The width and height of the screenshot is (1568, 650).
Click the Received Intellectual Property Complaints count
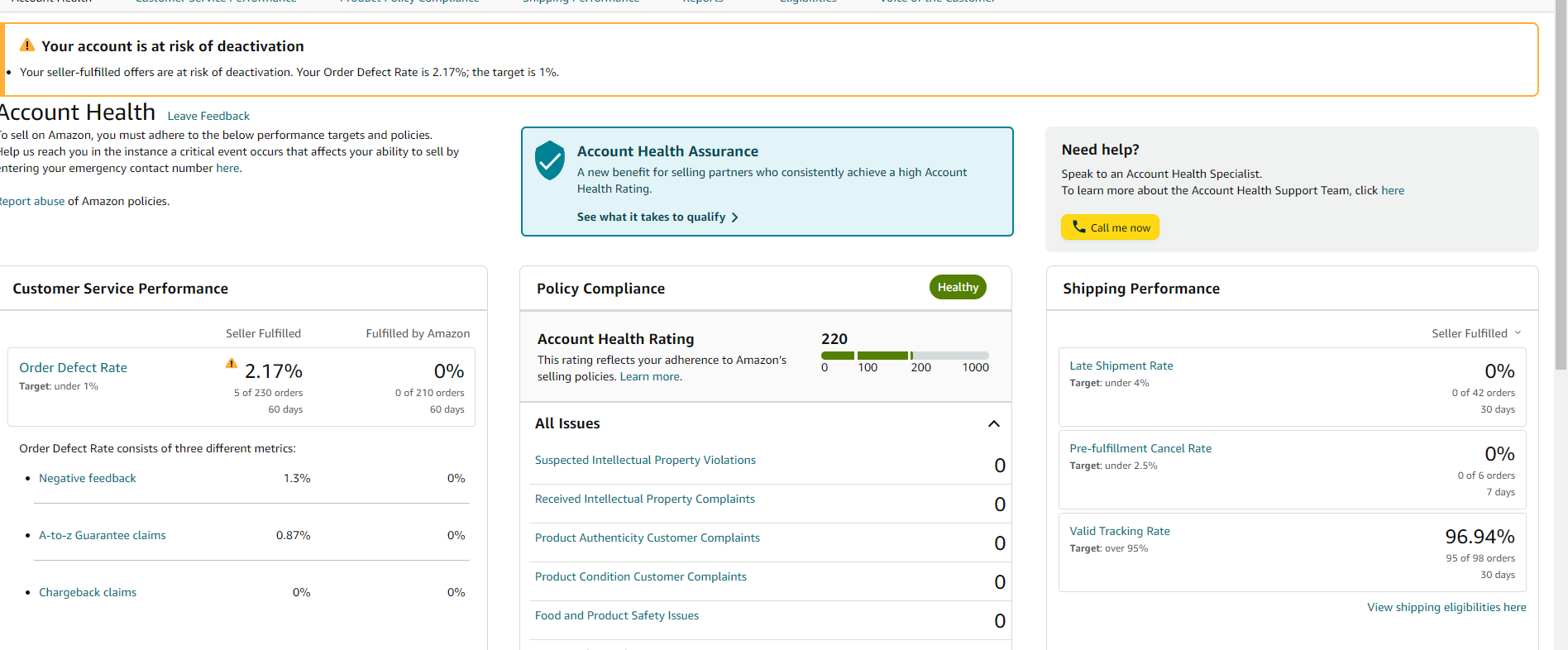1000,504
